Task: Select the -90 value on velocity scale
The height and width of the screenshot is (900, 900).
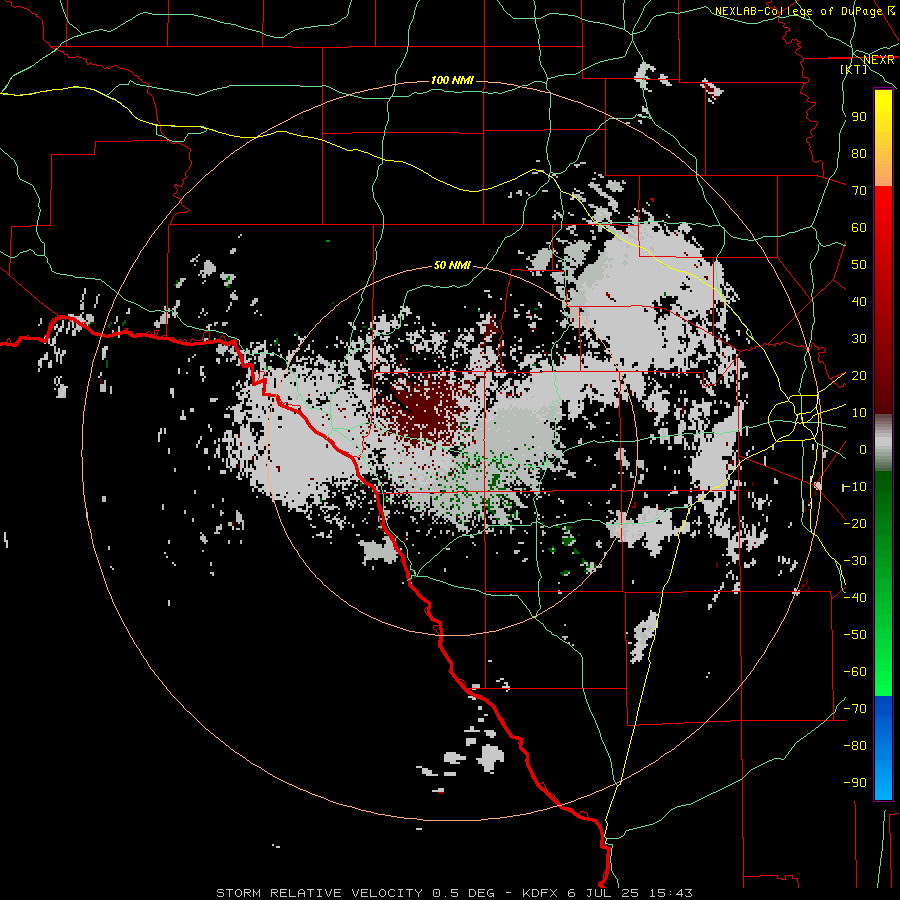Action: tap(855, 782)
